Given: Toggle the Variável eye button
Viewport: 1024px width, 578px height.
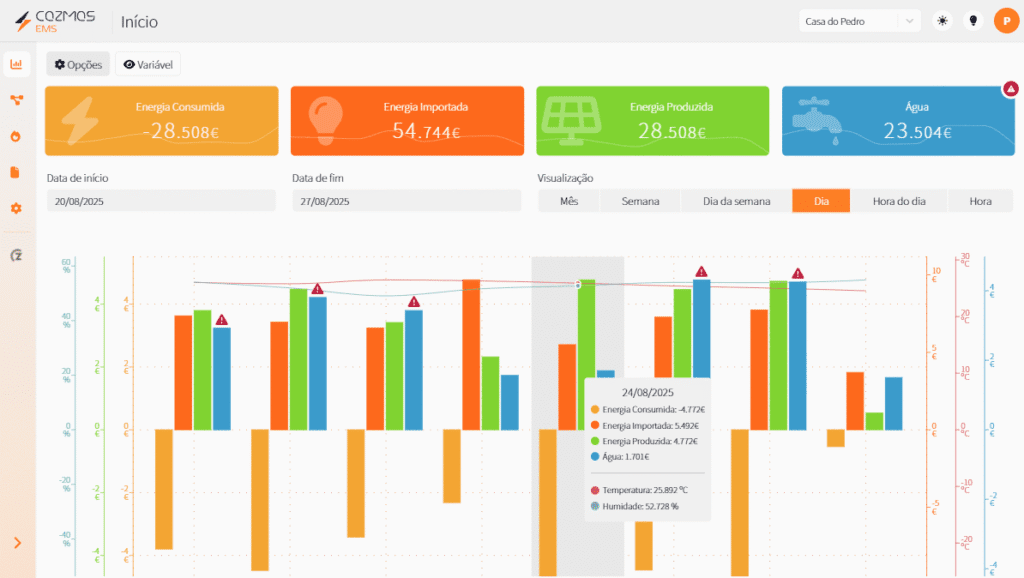Looking at the screenshot, I should point(148,64).
